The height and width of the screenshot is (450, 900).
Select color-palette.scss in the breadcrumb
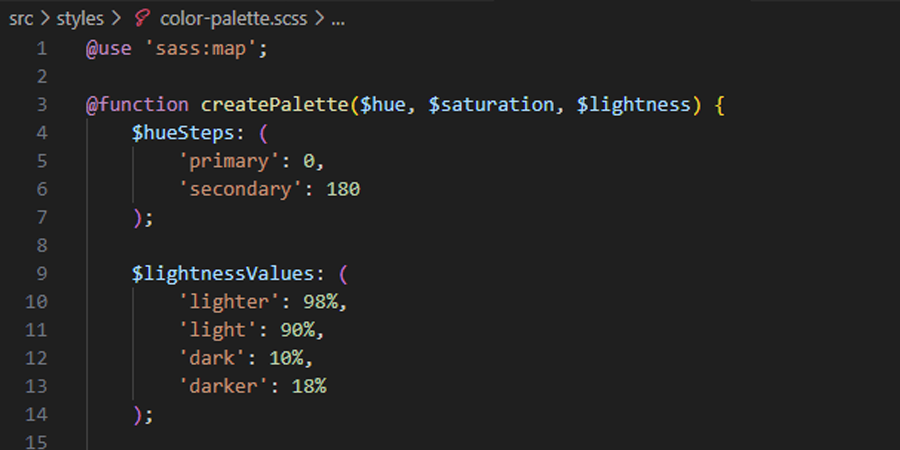click(232, 19)
